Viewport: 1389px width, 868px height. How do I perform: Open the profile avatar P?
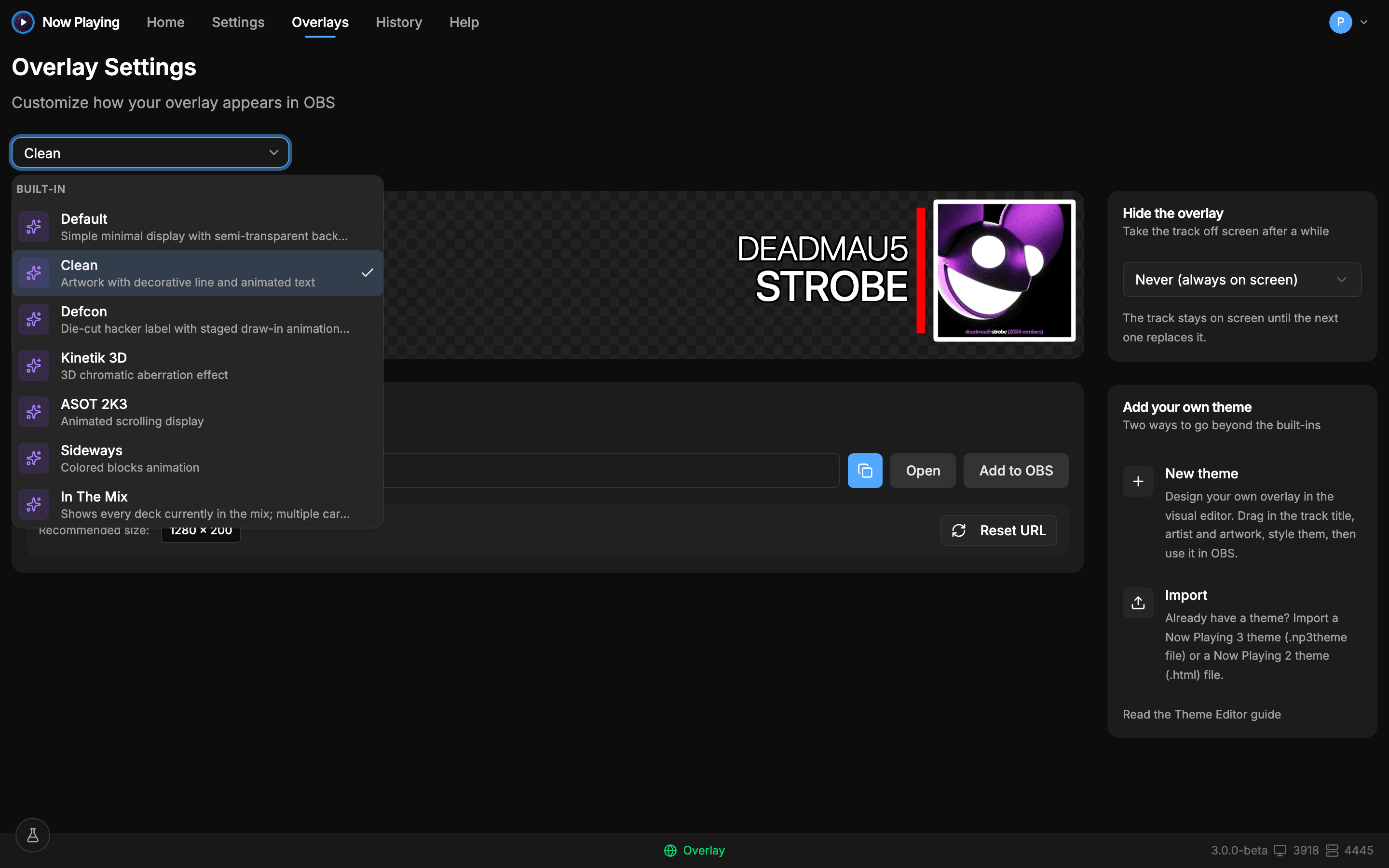(1340, 22)
